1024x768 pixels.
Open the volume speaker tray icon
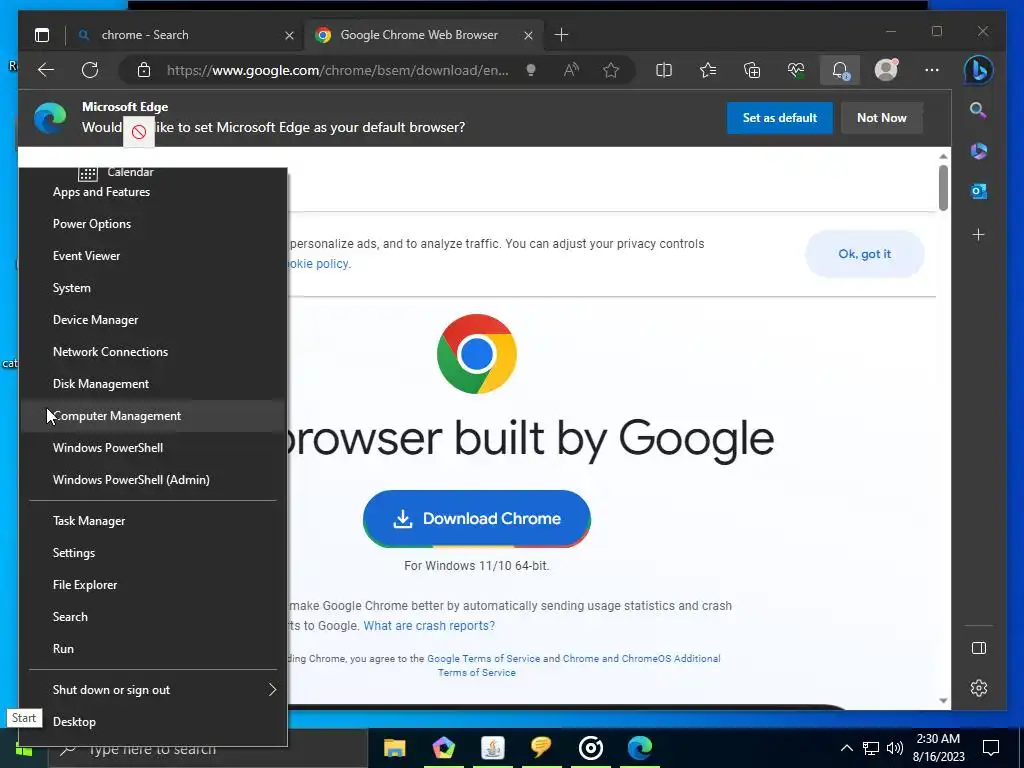point(895,748)
